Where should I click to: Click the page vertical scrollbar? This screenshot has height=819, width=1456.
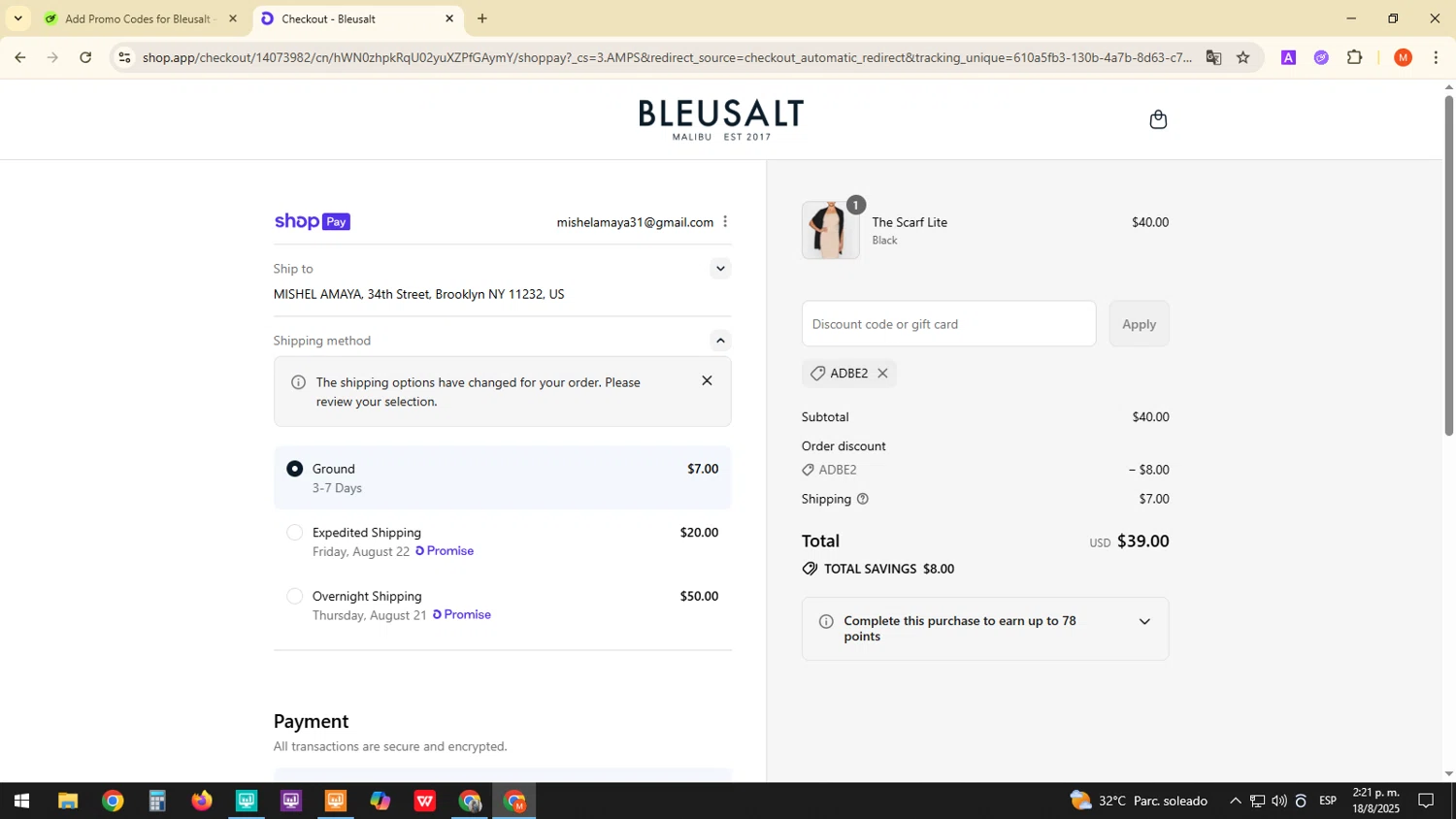[x=1448, y=266]
